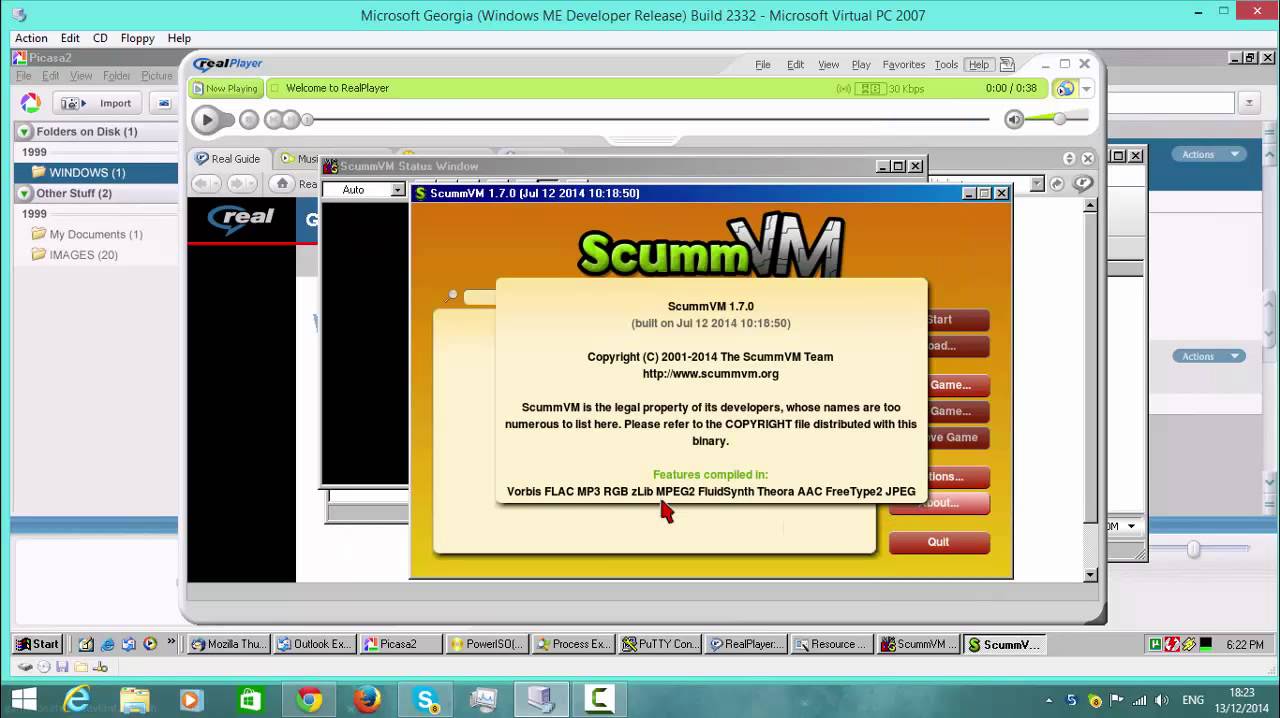The image size is (1280, 718).
Task: Adjust the RealPlayer volume slider
Action: (1058, 118)
